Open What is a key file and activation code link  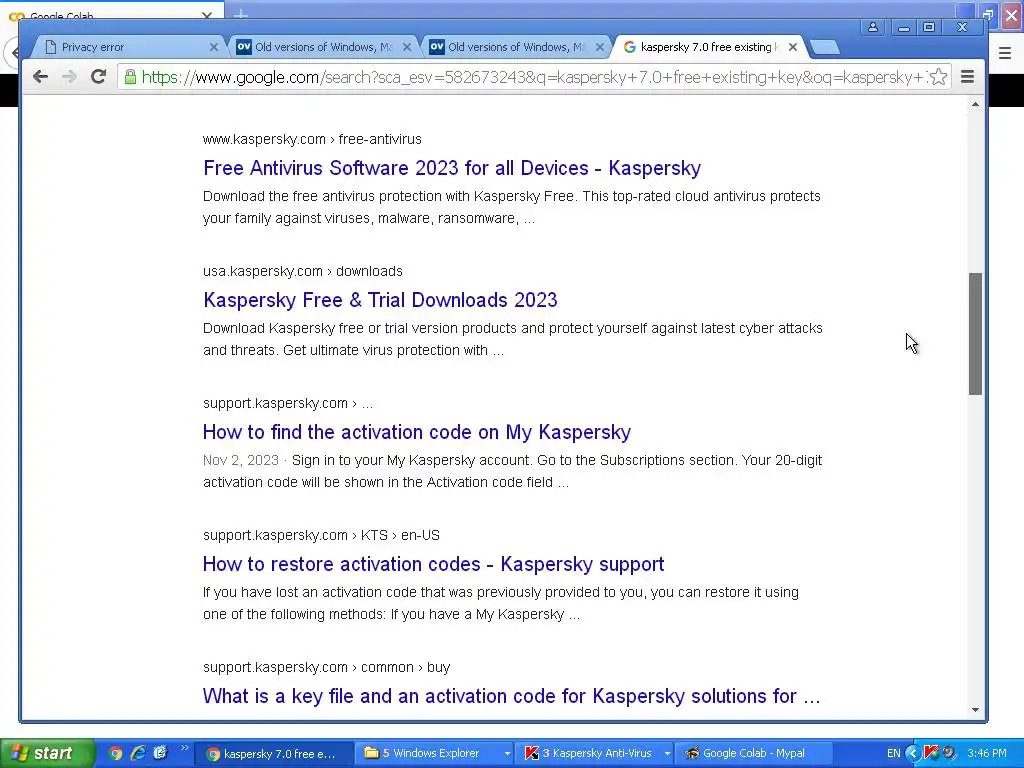tap(511, 696)
